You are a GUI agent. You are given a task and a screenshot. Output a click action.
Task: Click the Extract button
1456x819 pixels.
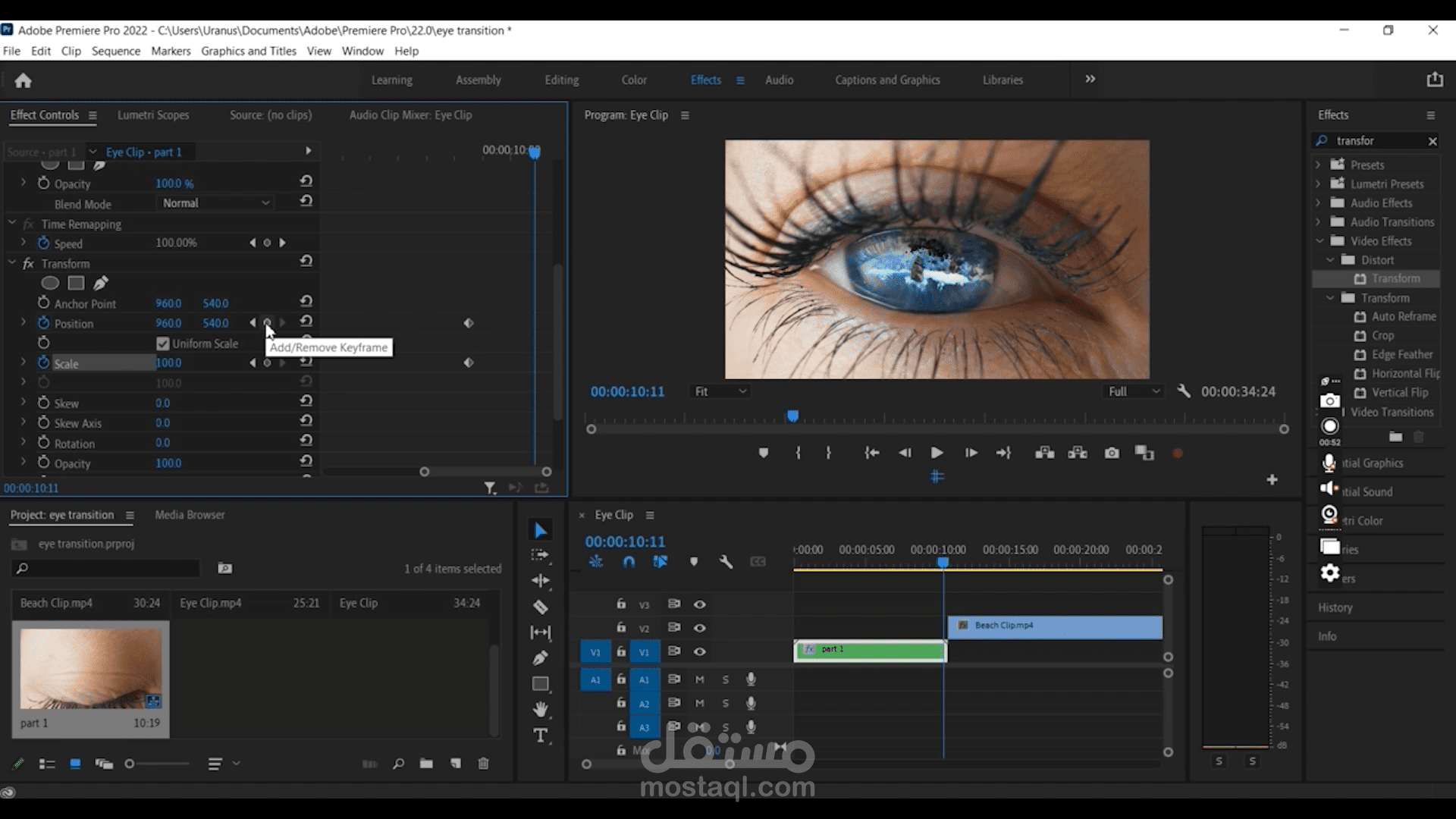click(x=1078, y=453)
